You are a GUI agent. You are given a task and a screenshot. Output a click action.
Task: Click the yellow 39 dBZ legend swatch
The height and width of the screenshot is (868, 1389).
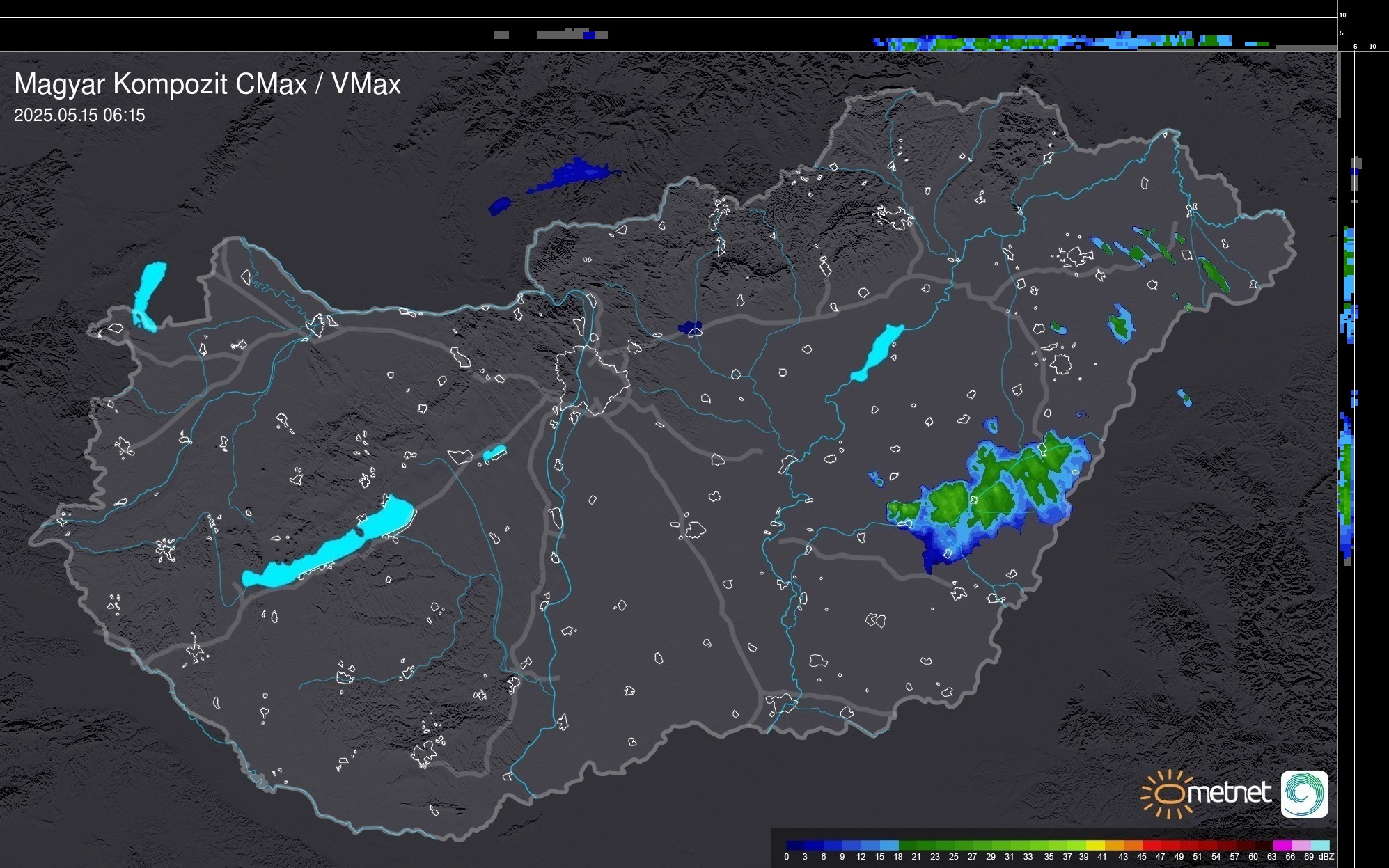(1095, 845)
